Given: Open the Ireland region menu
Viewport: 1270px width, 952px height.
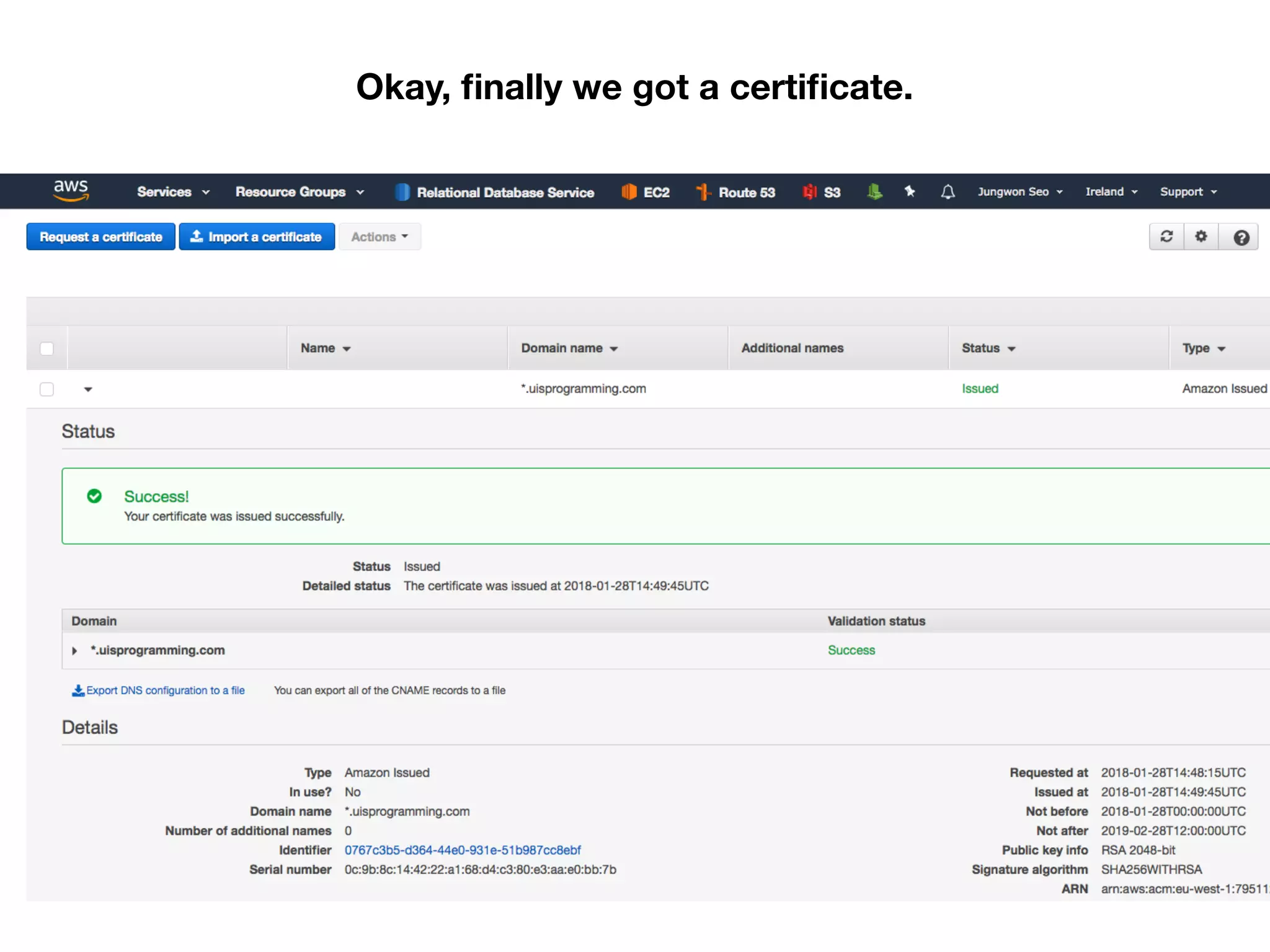Looking at the screenshot, I should point(1111,192).
